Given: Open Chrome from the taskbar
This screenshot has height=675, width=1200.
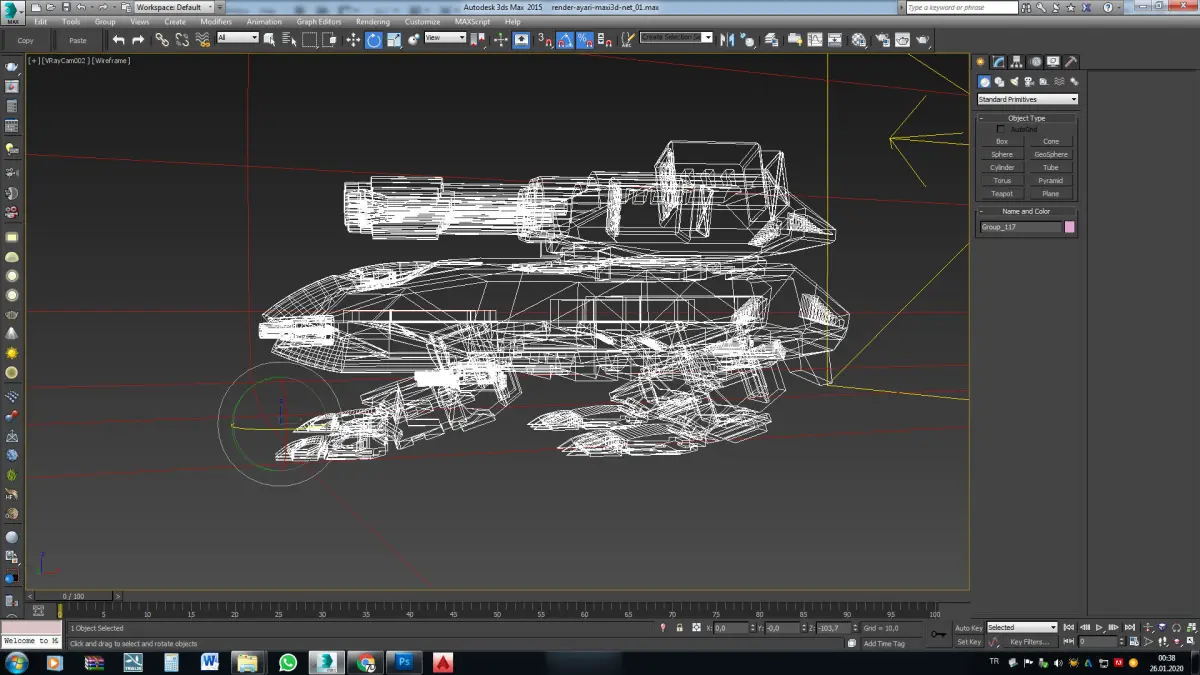Looking at the screenshot, I should pos(366,662).
